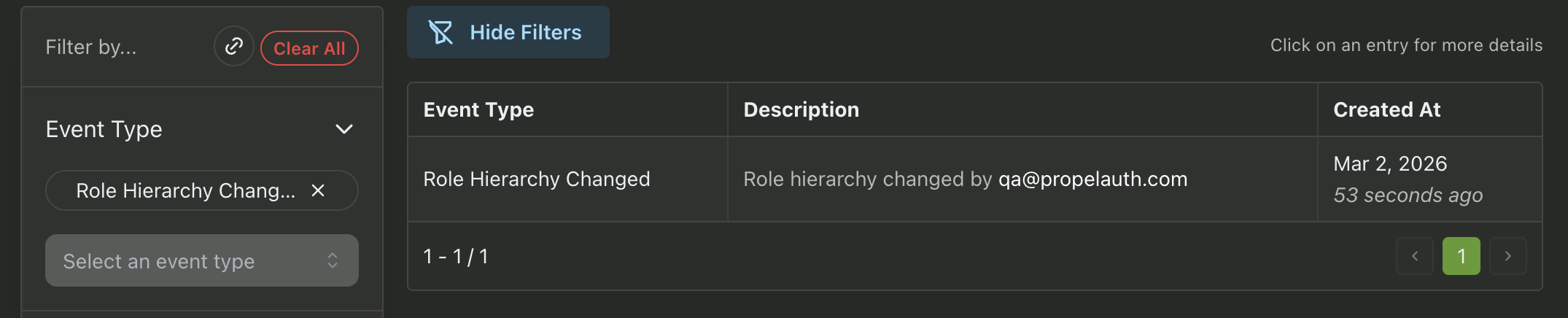Go to the previous results page
1568x318 pixels.
click(1415, 256)
